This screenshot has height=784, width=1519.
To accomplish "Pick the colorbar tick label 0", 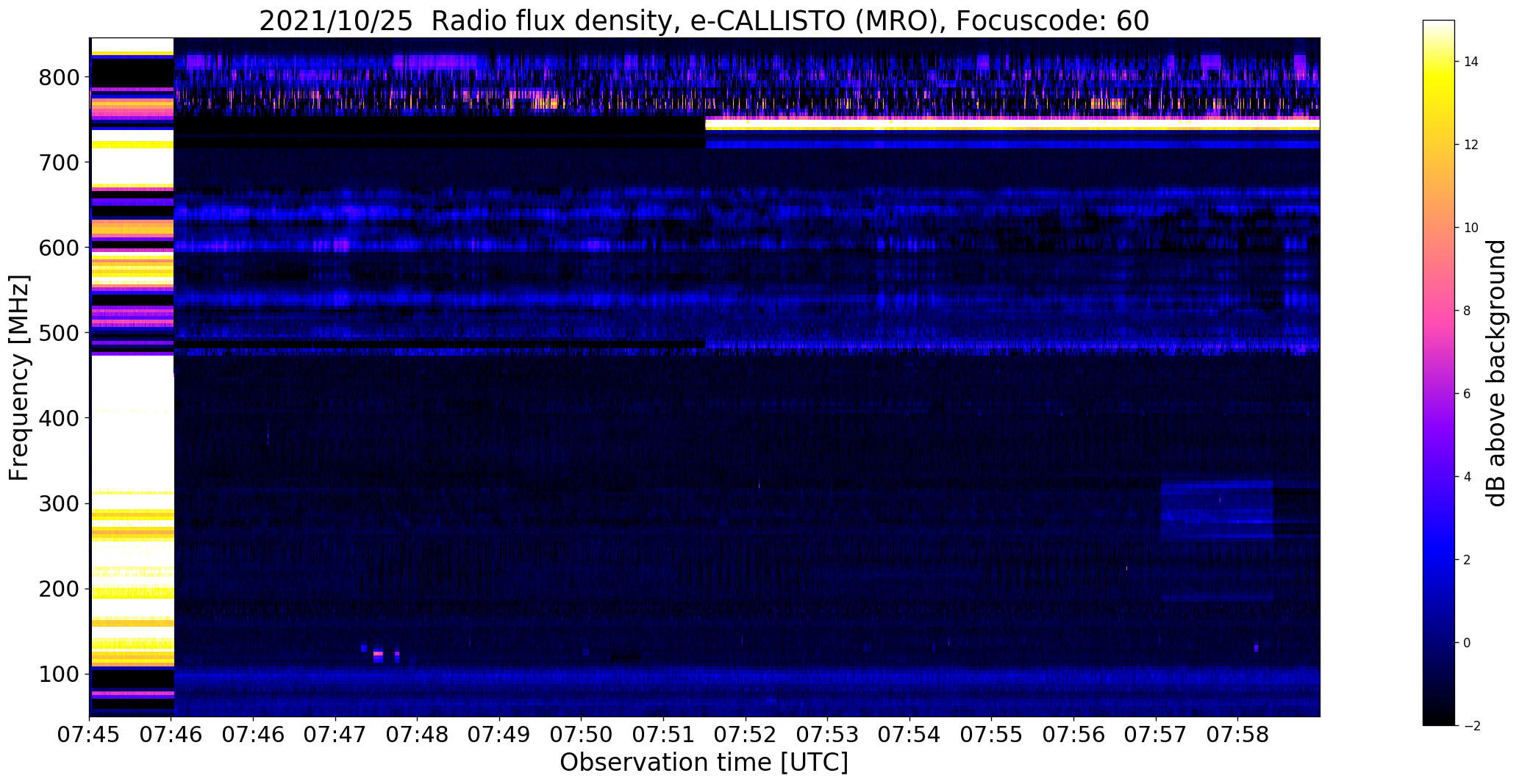I will click(1467, 643).
